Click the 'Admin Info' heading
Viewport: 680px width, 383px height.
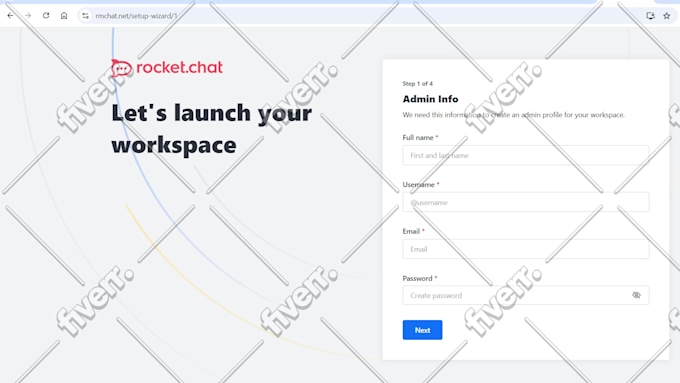click(x=430, y=99)
